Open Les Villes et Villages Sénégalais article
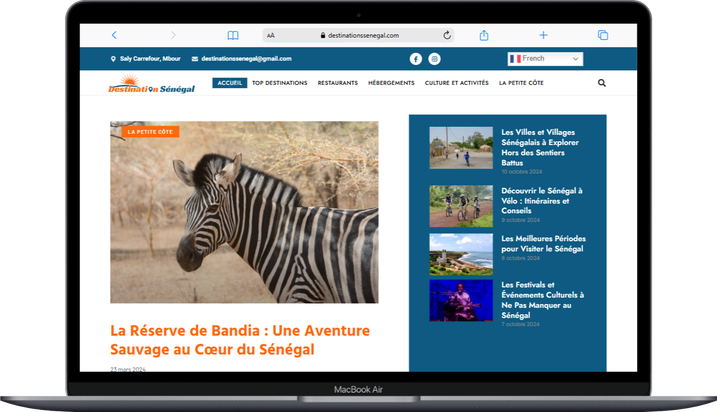Image resolution: width=717 pixels, height=412 pixels. (x=540, y=147)
